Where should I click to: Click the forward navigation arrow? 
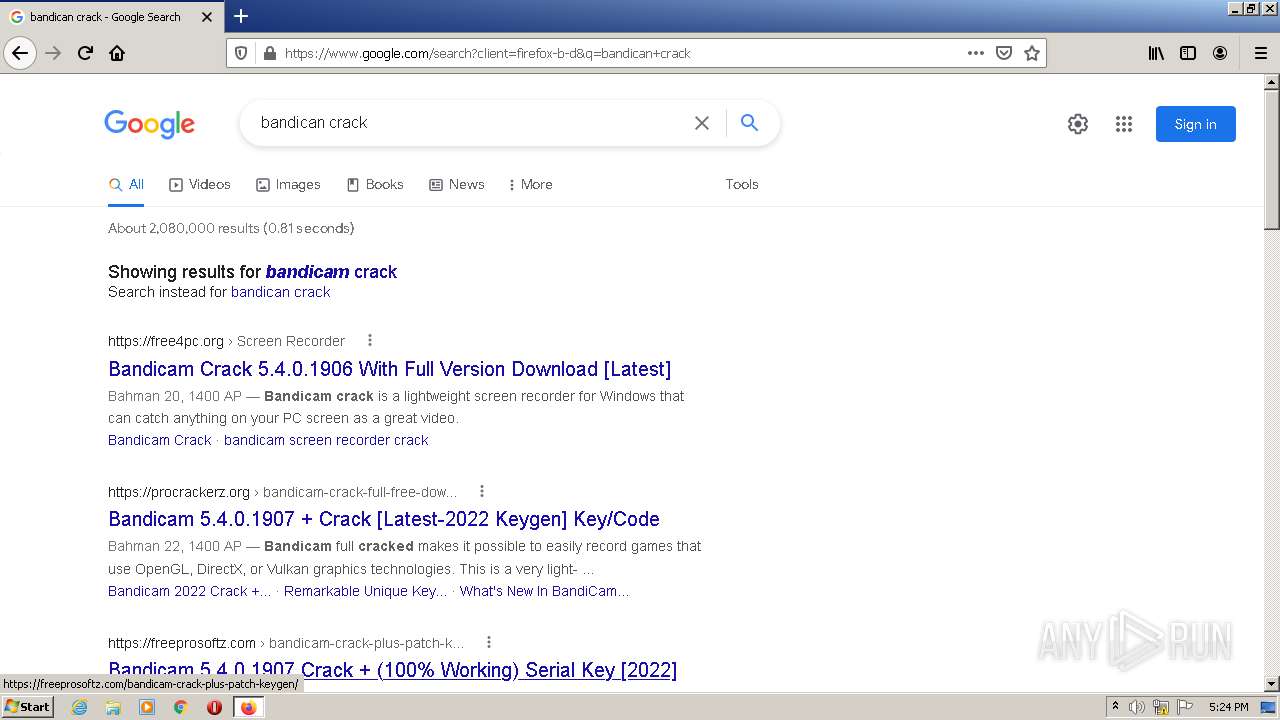click(x=53, y=53)
